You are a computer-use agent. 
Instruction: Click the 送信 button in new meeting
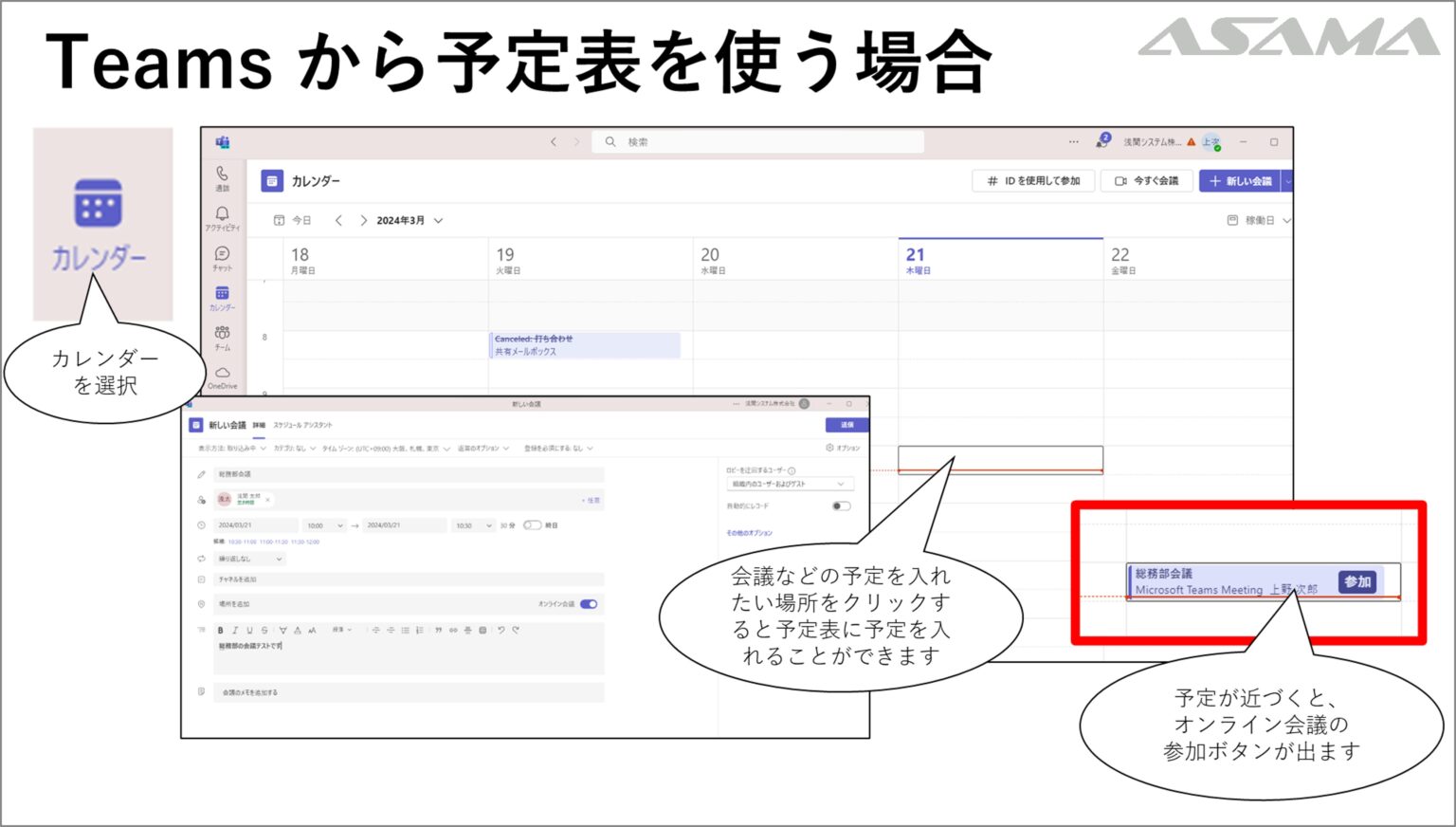point(846,425)
